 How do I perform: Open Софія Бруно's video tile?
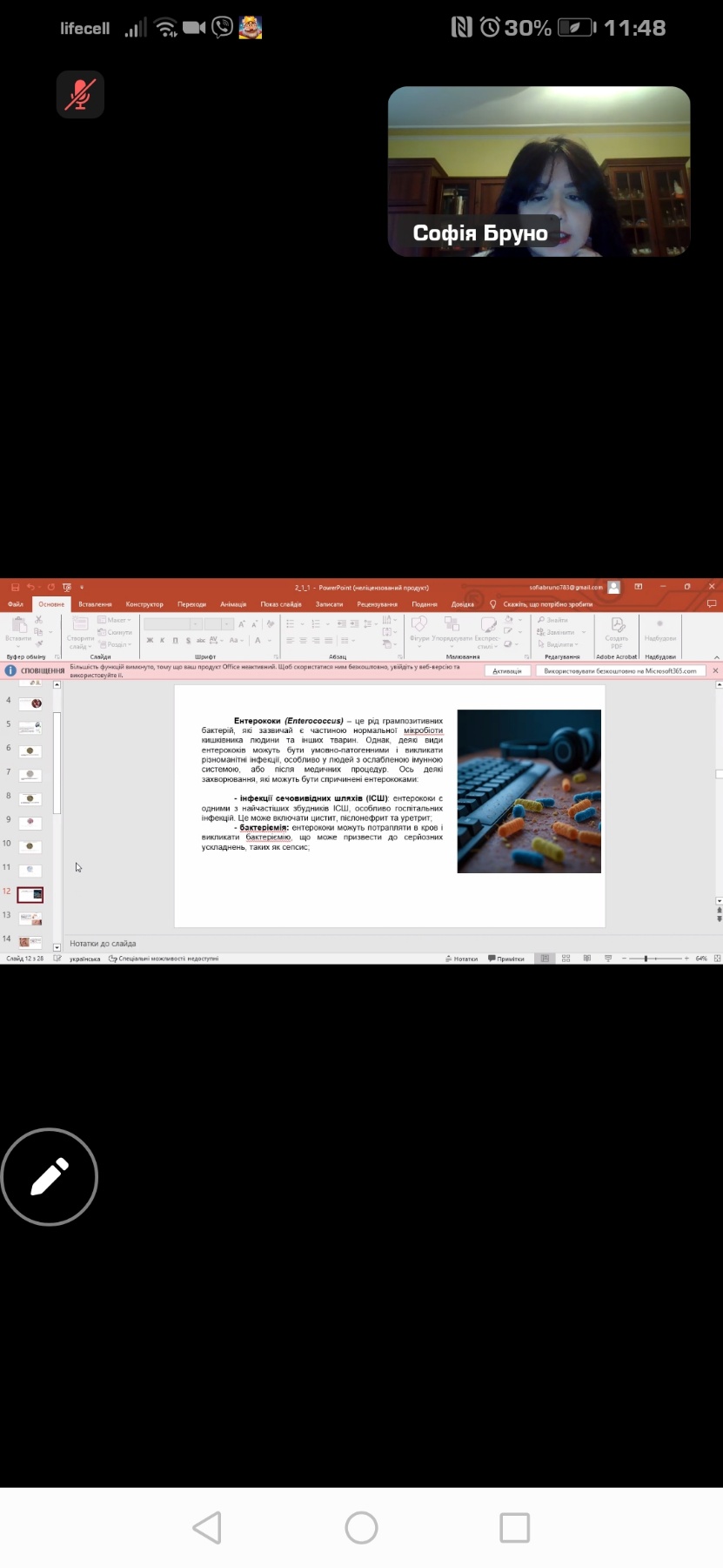pos(539,171)
